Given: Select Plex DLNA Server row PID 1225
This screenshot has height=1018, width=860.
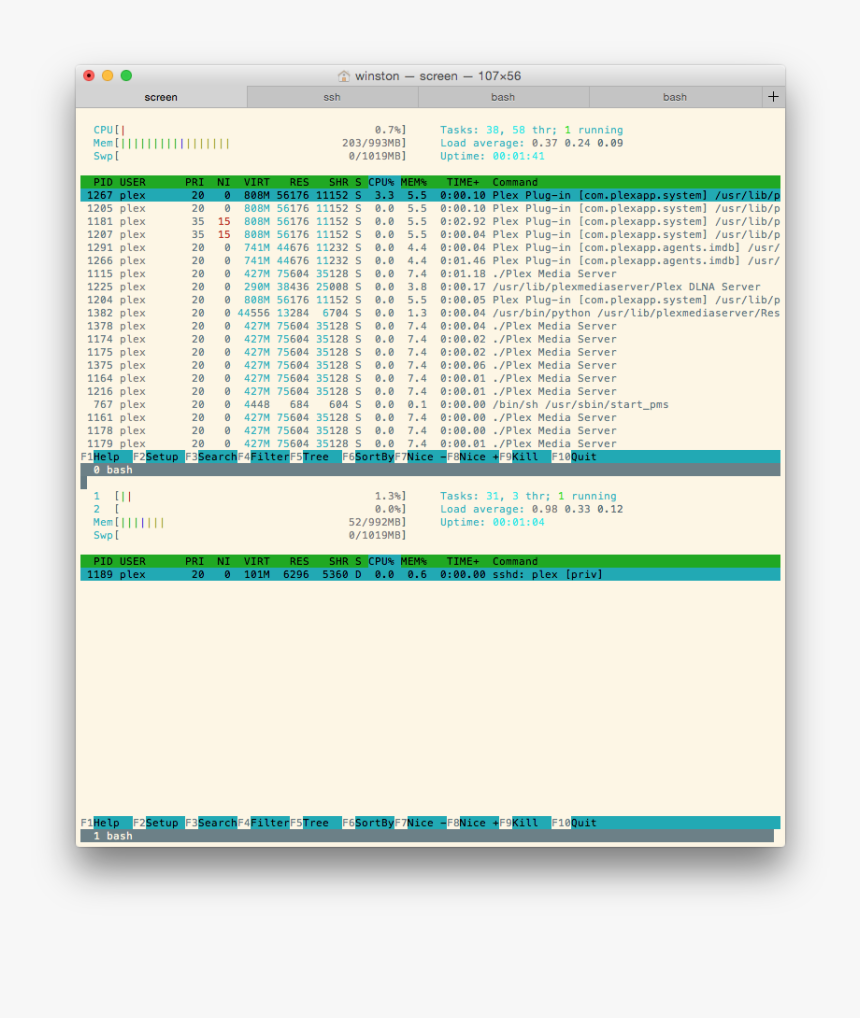Looking at the screenshot, I should (430, 287).
